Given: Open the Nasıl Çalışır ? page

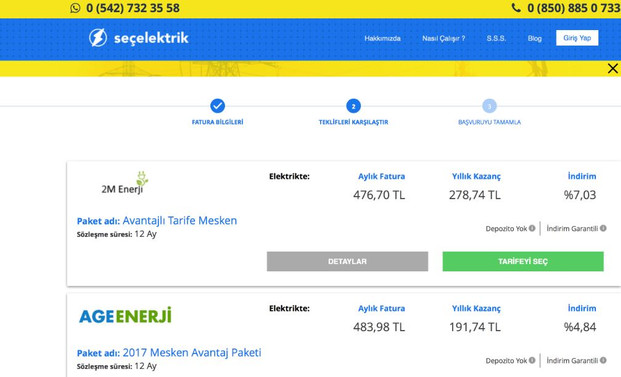Looking at the screenshot, I should [444, 38].
